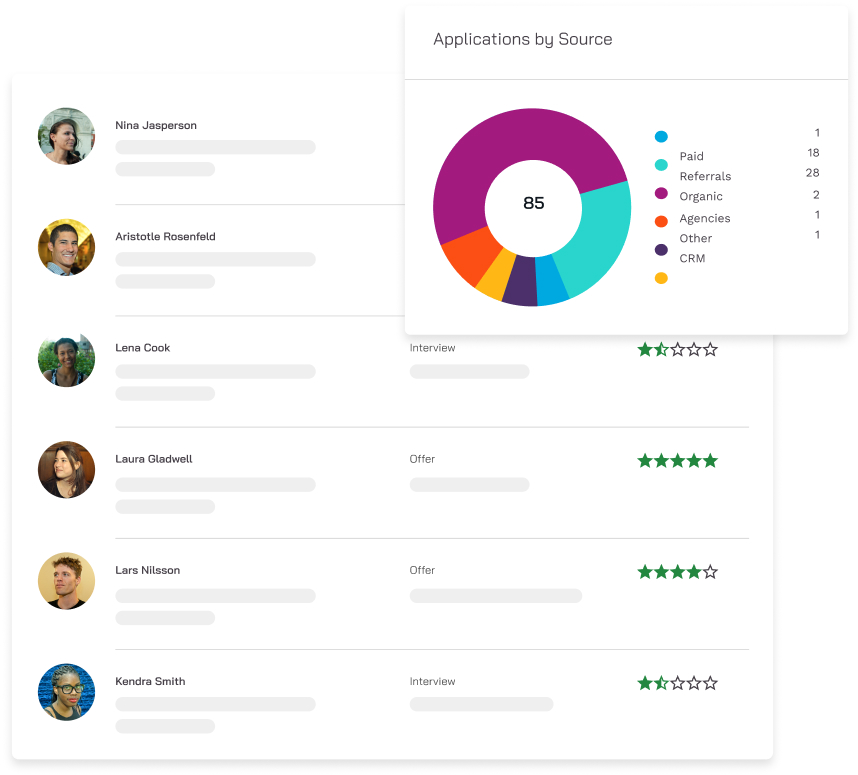The image size is (858, 775).
Task: Click the Referrals count of 28
Action: 812,172
